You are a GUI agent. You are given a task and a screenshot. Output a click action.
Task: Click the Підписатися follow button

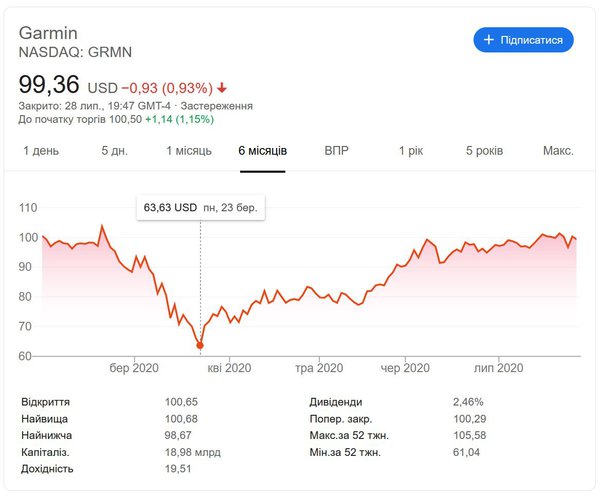pyautogui.click(x=523, y=40)
